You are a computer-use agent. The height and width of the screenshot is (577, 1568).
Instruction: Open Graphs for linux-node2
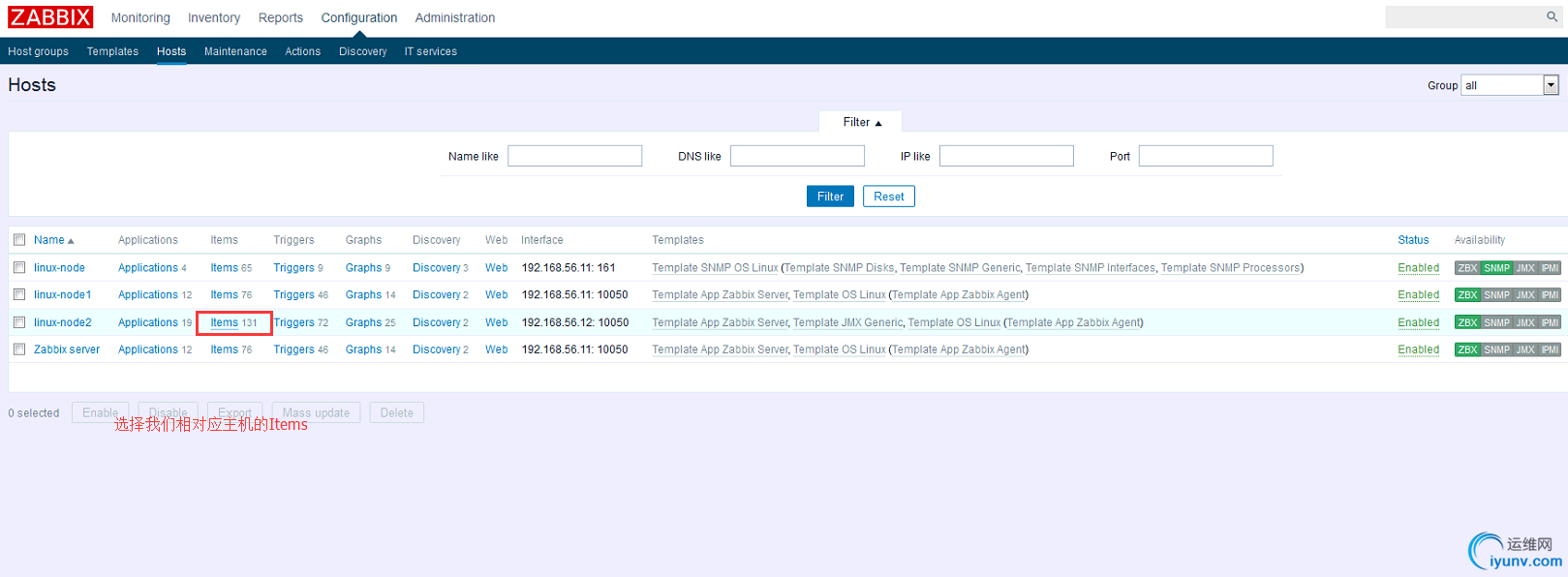tap(364, 322)
